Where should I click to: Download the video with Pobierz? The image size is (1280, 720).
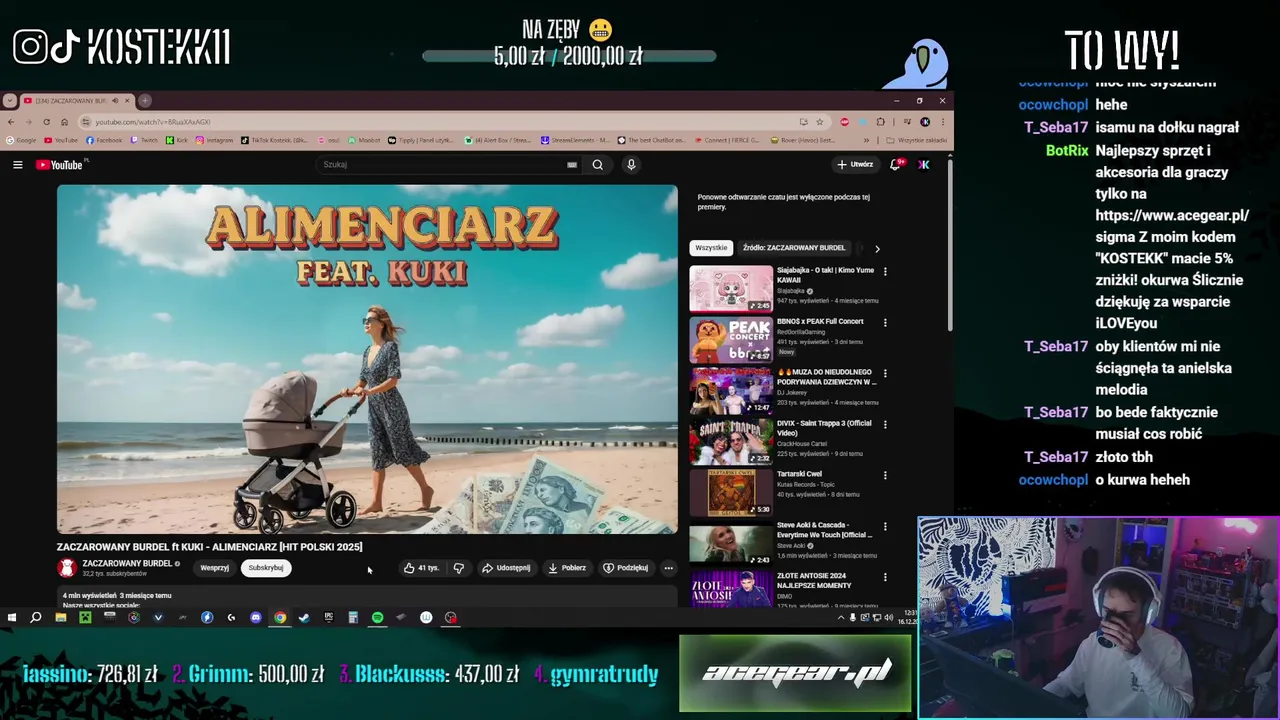[x=567, y=568]
